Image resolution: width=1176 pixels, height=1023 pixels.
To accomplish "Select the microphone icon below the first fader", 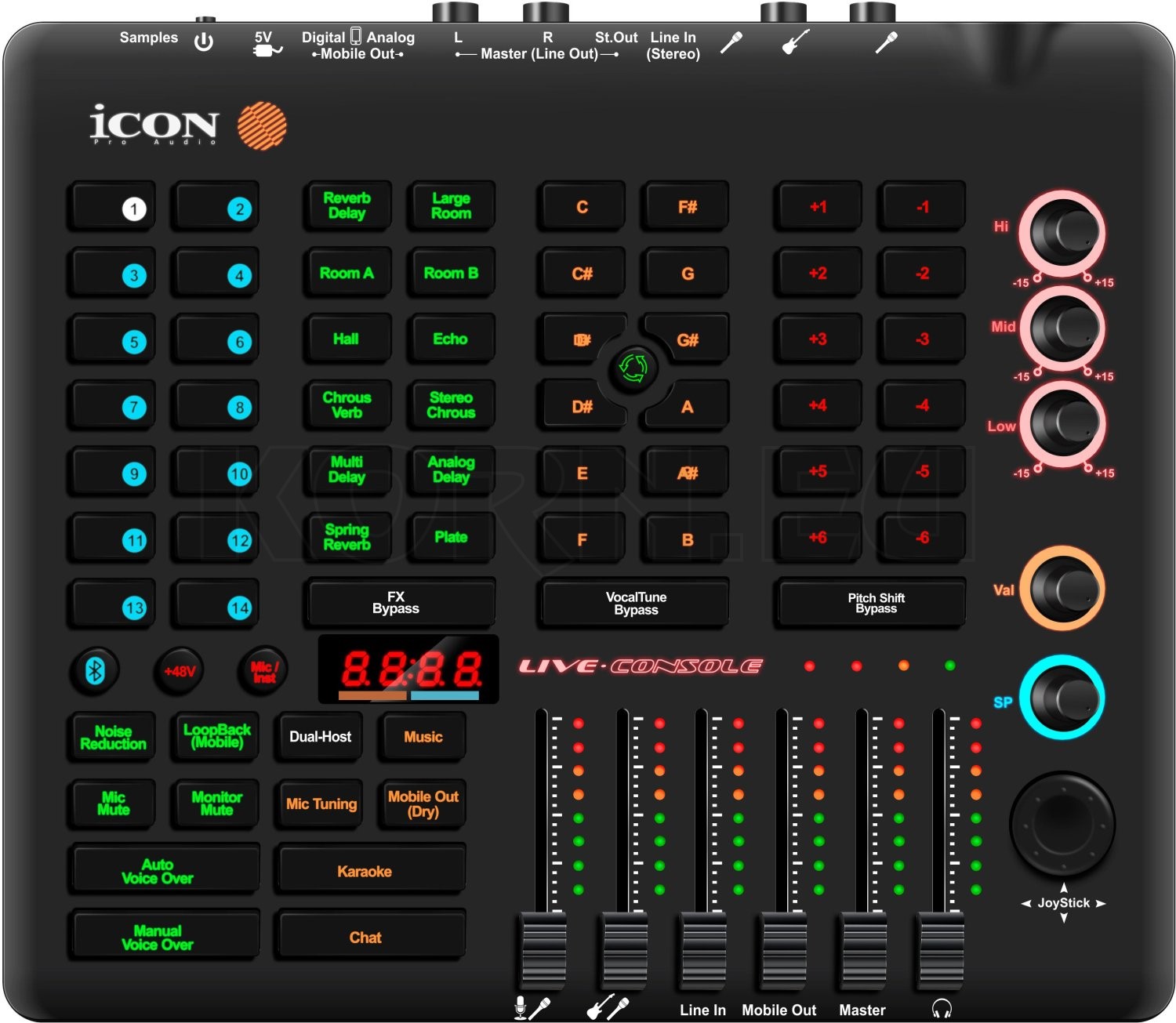I will pyautogui.click(x=530, y=1007).
